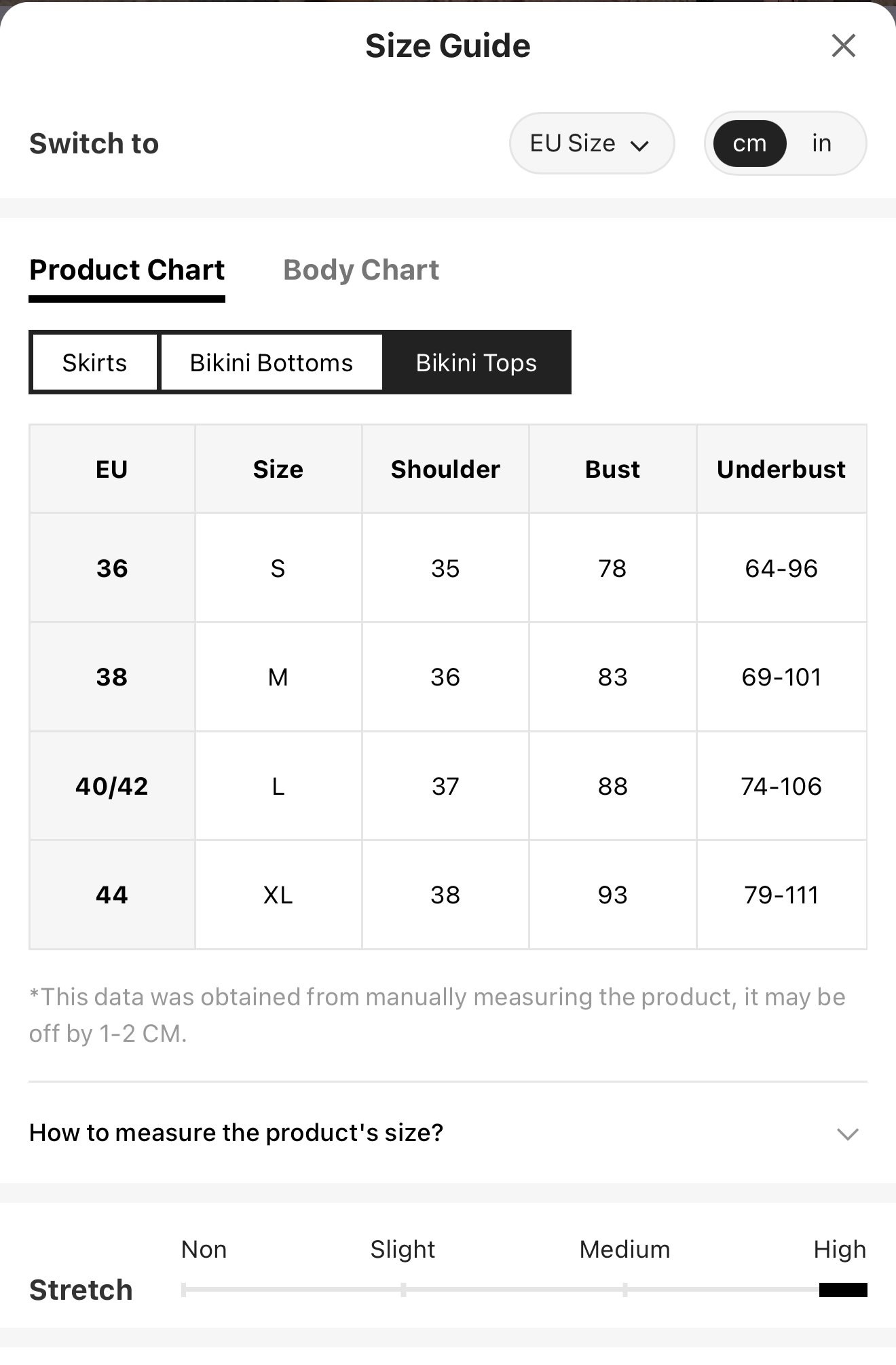Open the EU Size dropdown
This screenshot has width=896, height=1365.
(592, 143)
